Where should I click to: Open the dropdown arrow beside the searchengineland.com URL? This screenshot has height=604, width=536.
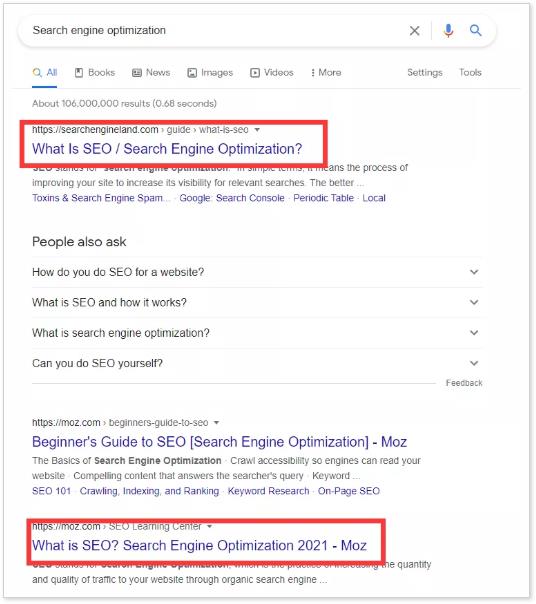point(257,130)
